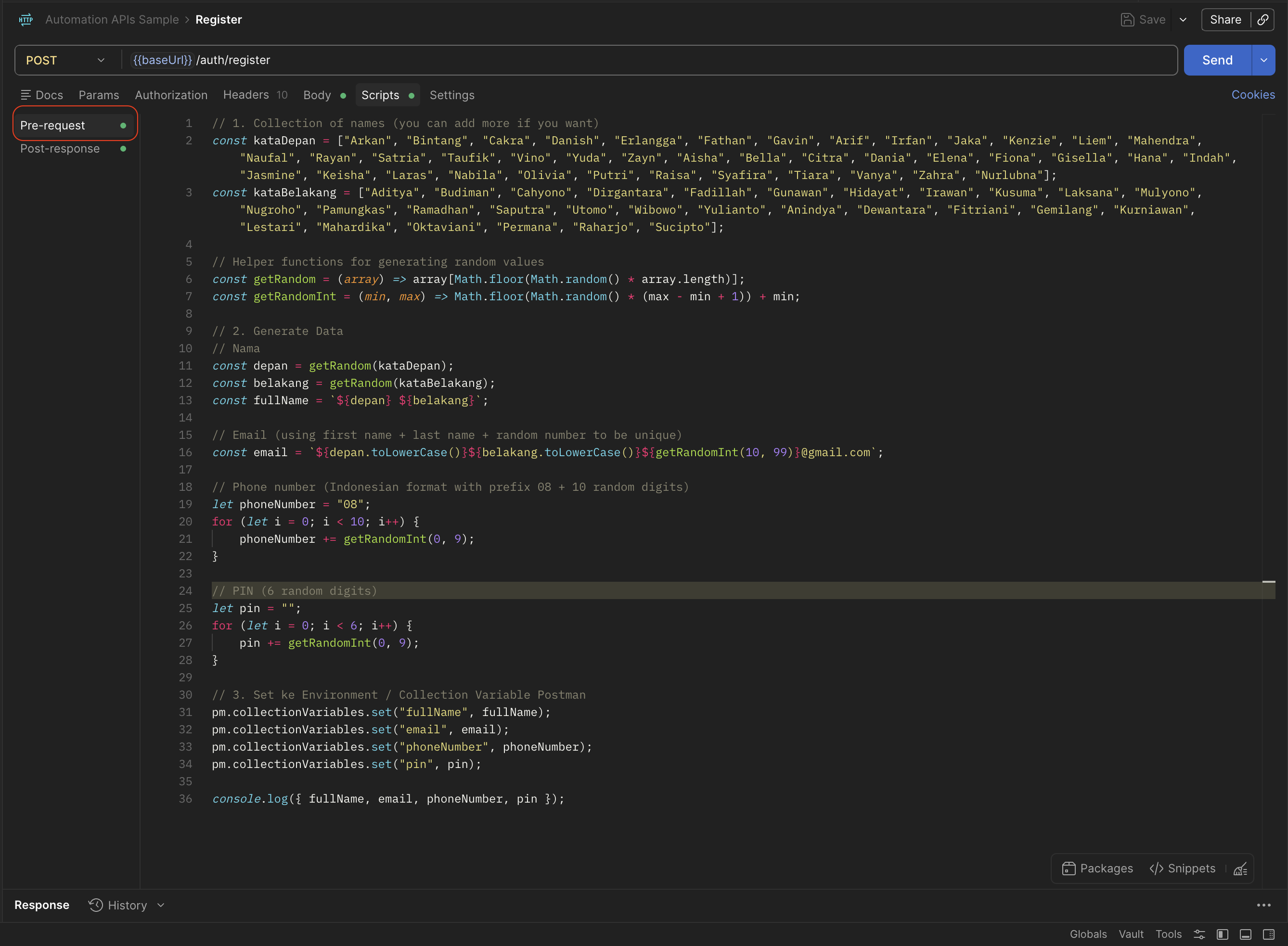The height and width of the screenshot is (946, 1288).
Task: Open response pane three-dots menu
Action: click(1263, 906)
